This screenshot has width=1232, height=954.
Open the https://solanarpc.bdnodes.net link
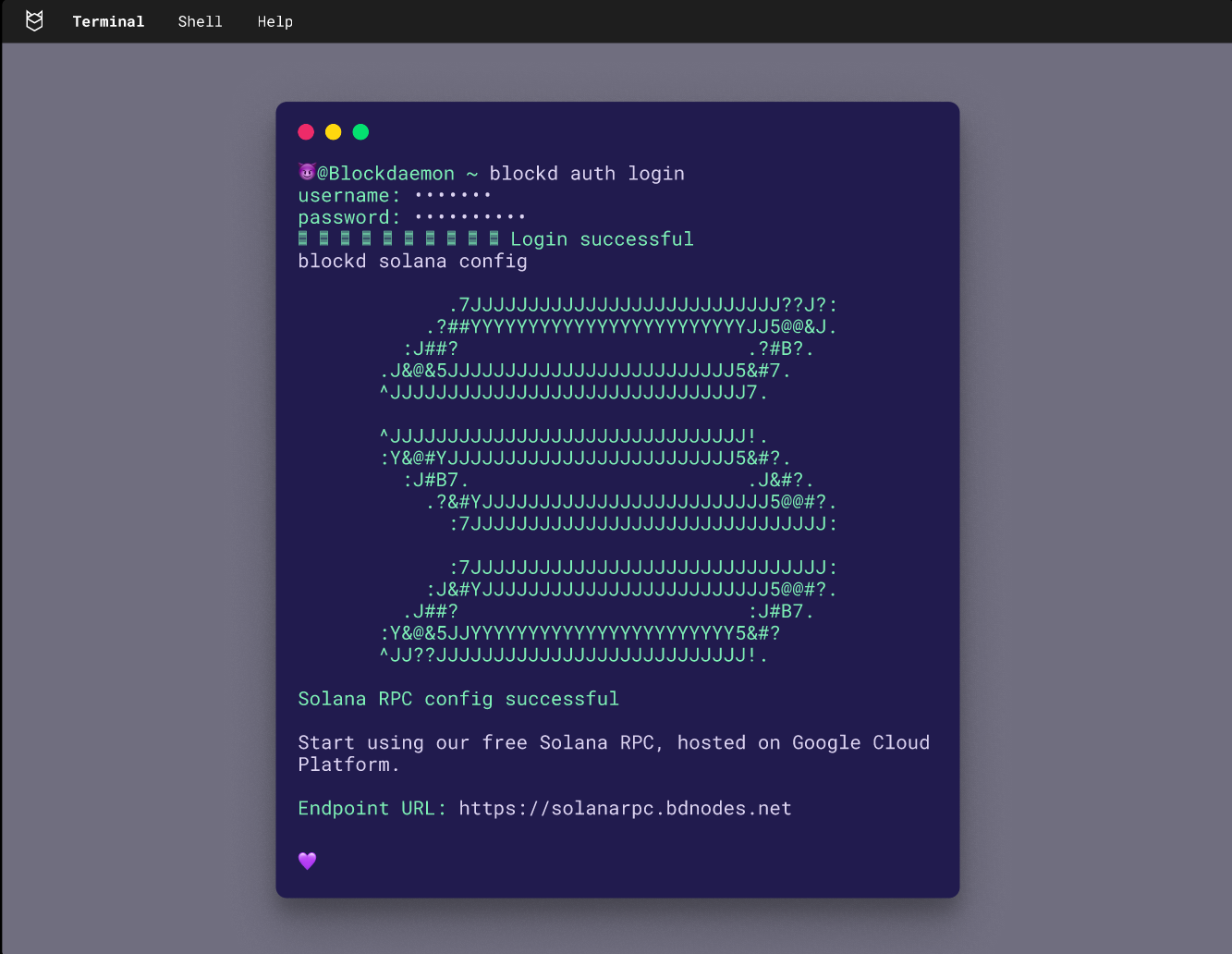(625, 808)
